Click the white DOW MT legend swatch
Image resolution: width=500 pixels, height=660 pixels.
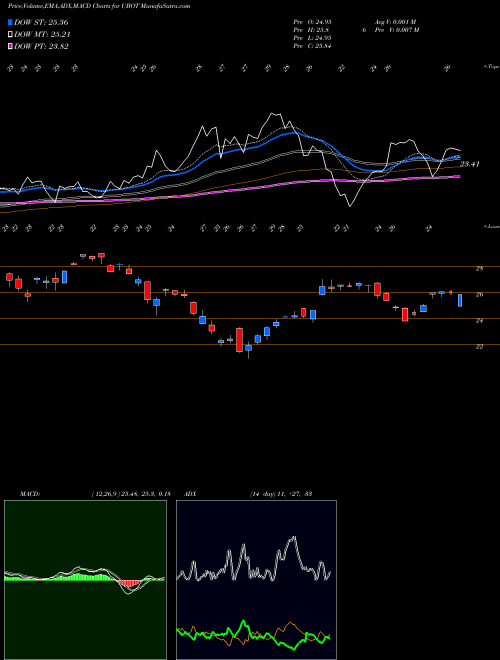(x=11, y=35)
